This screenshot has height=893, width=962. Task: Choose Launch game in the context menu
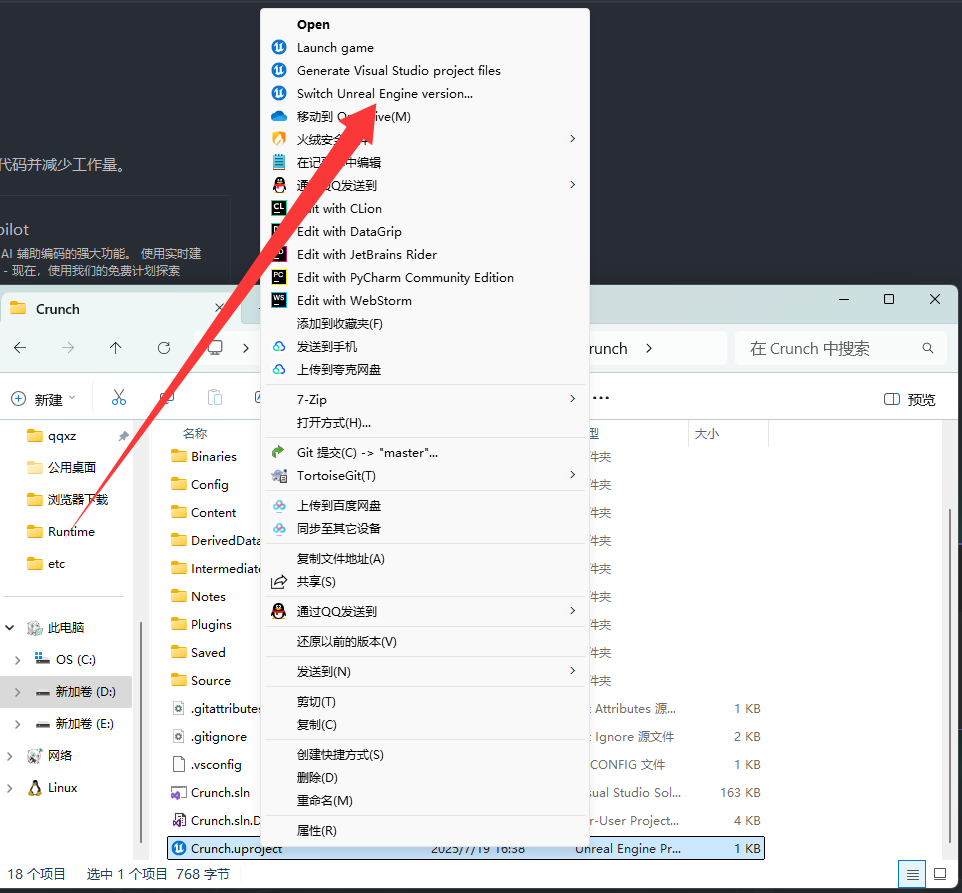click(335, 48)
